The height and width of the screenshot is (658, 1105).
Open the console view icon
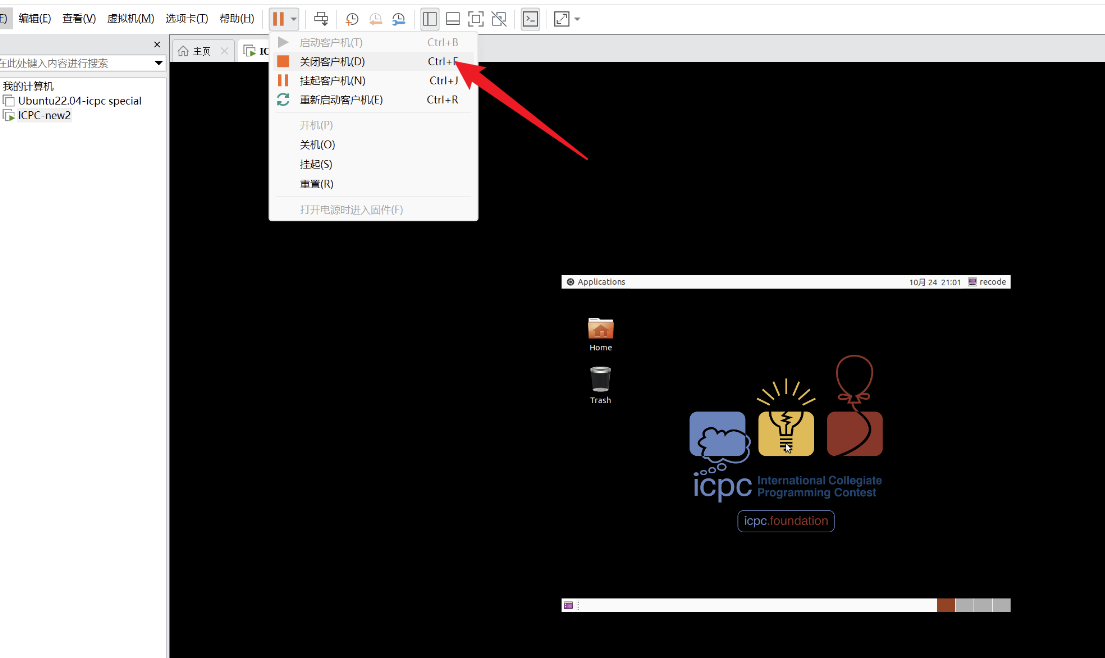click(x=530, y=19)
